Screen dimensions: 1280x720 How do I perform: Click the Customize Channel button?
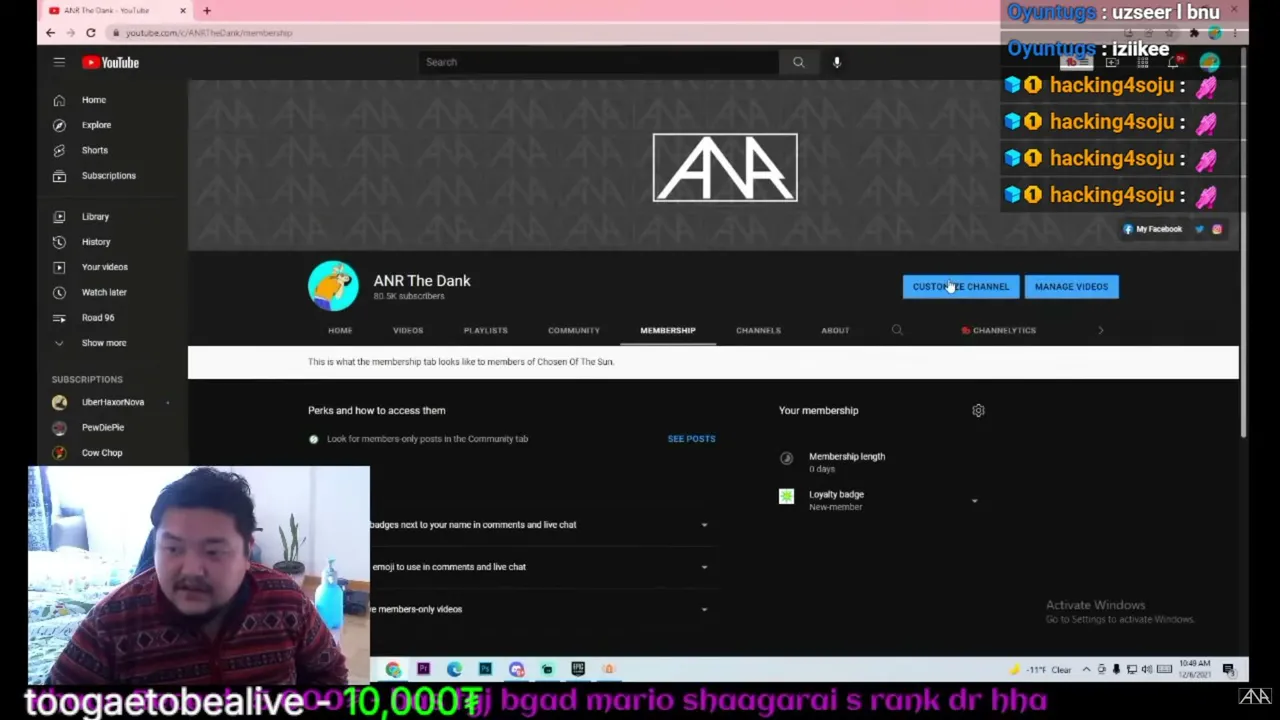coord(961,287)
